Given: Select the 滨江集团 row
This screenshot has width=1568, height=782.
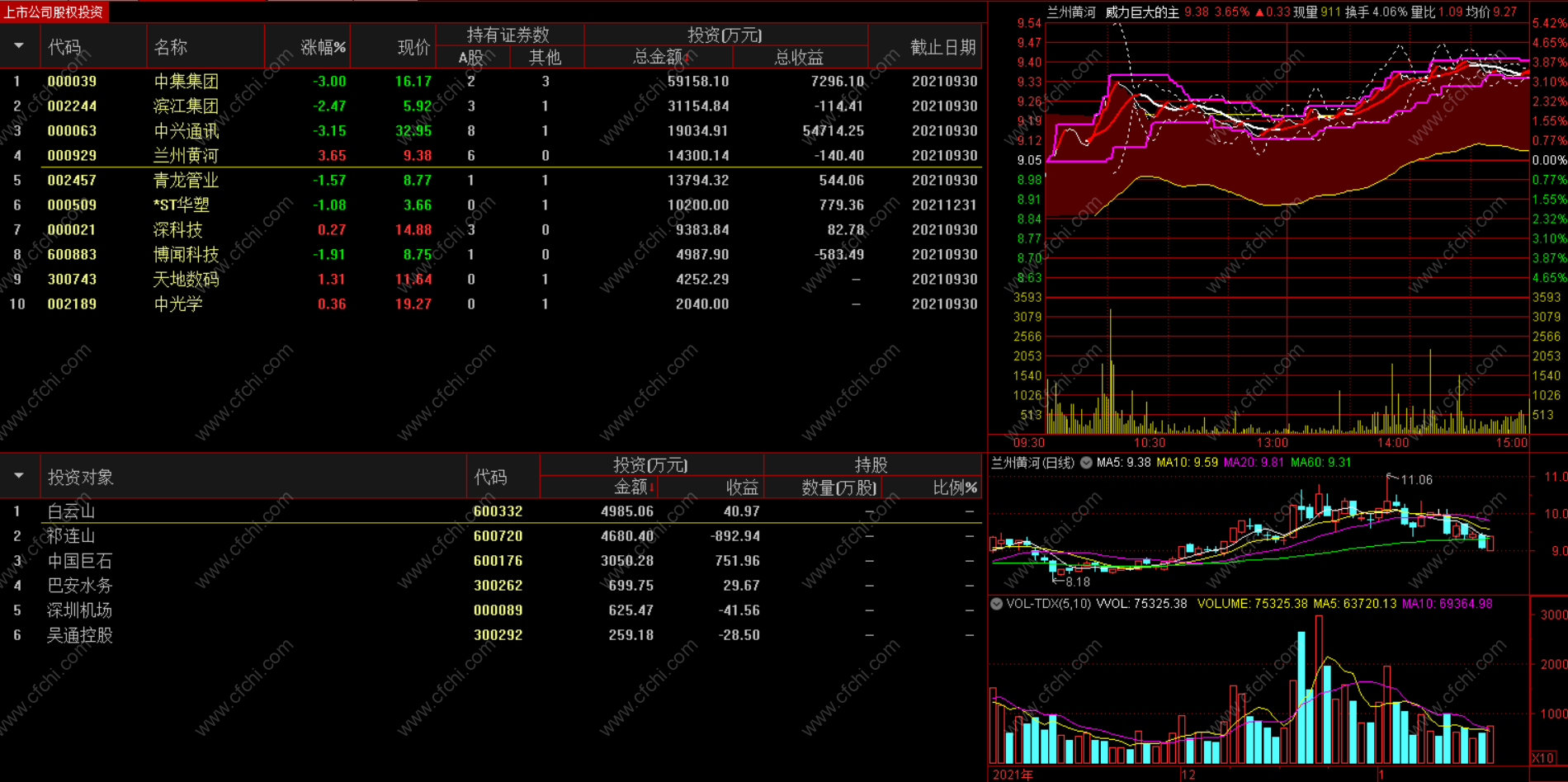Looking at the screenshot, I should pos(493,106).
